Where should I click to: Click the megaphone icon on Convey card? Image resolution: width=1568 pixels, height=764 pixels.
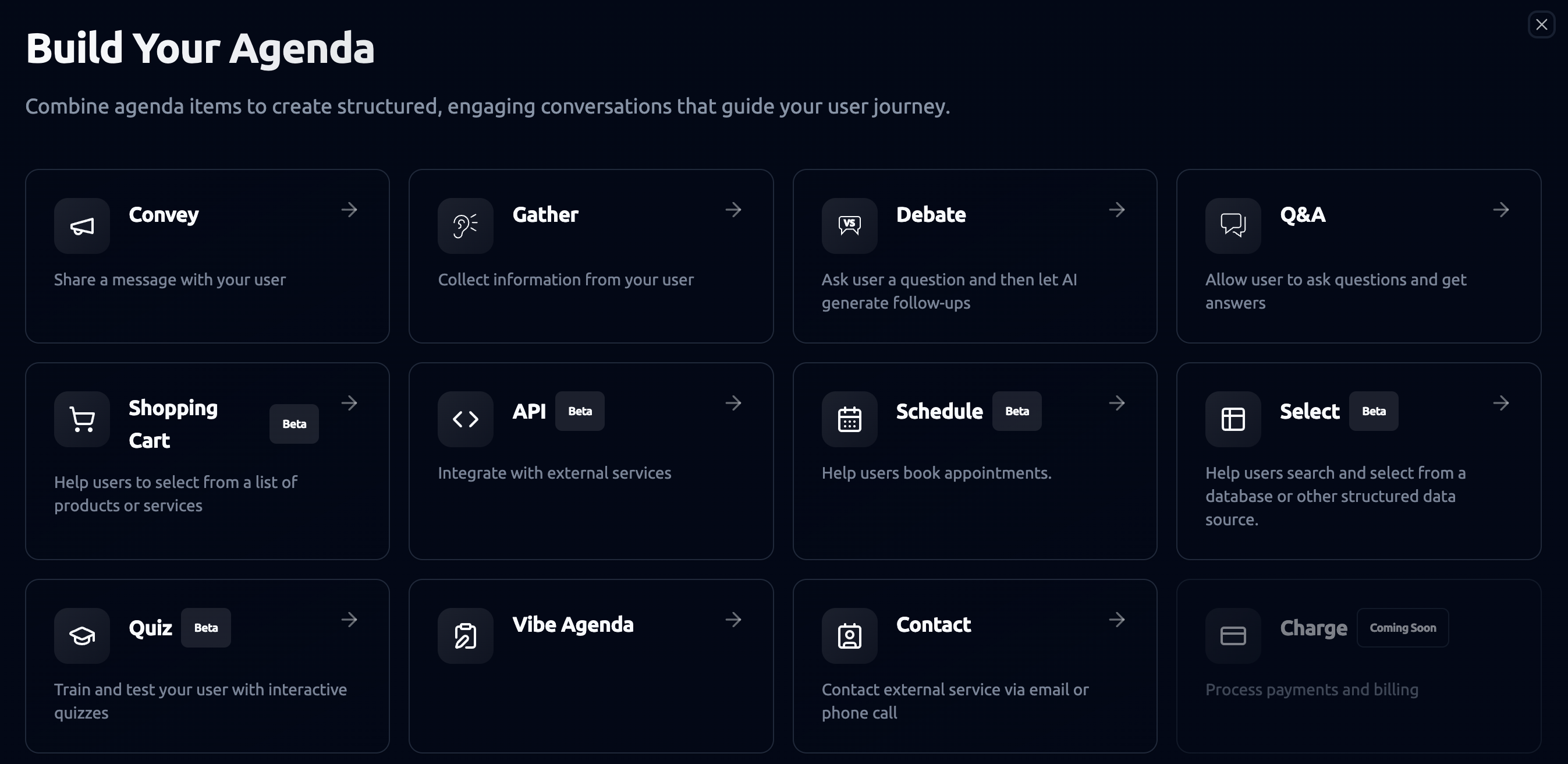click(x=81, y=226)
